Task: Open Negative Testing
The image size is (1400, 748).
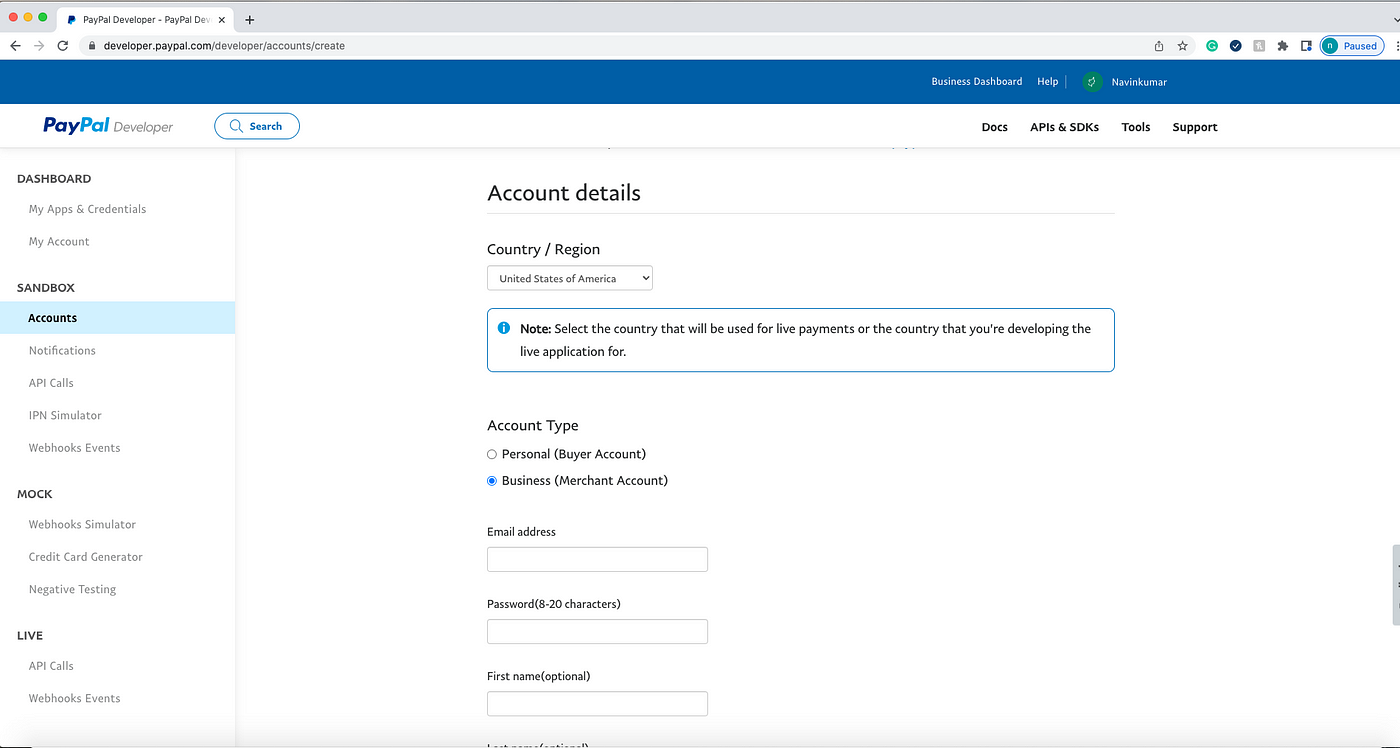Action: pos(72,589)
